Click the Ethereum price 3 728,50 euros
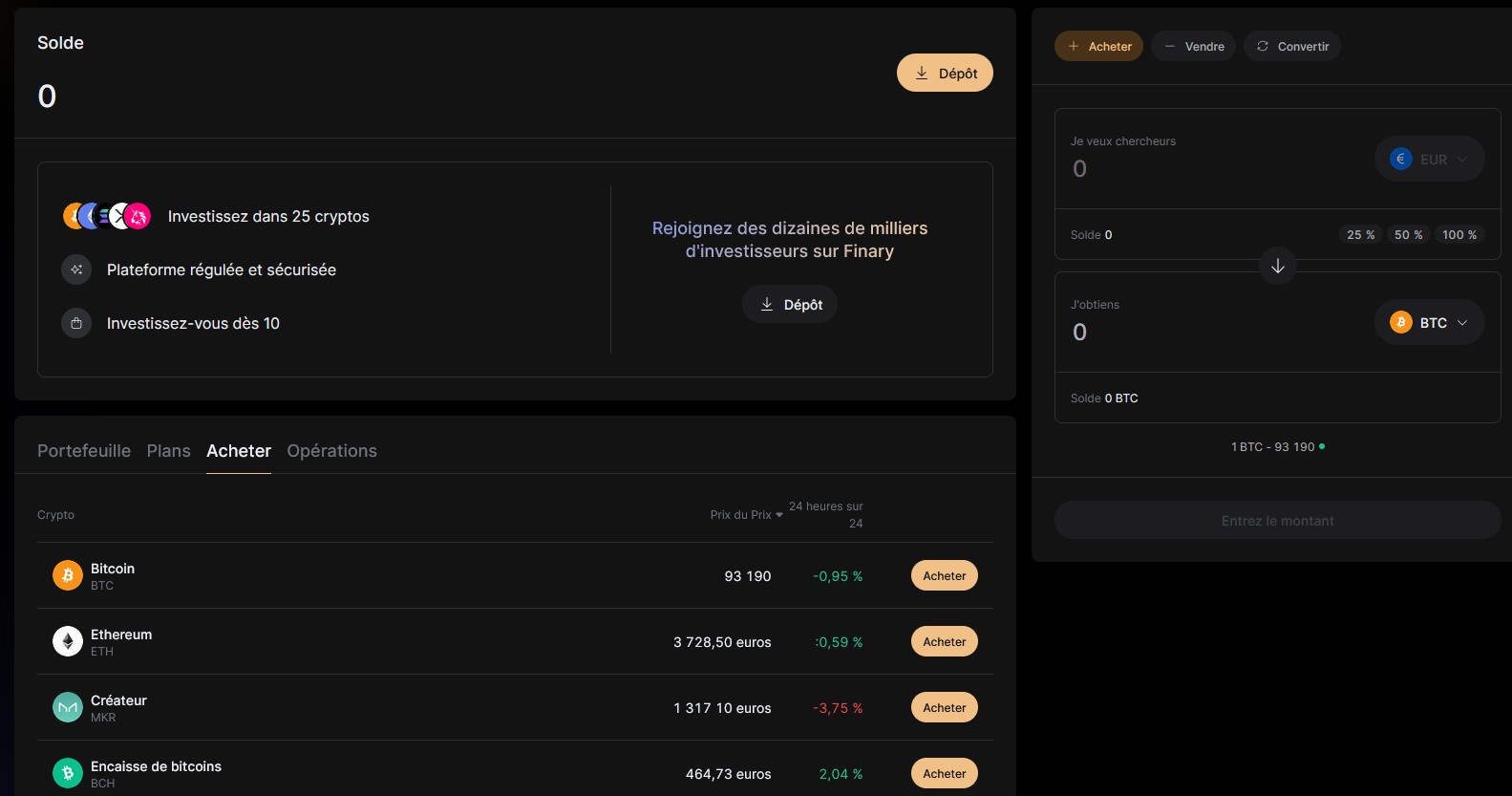 coord(722,642)
